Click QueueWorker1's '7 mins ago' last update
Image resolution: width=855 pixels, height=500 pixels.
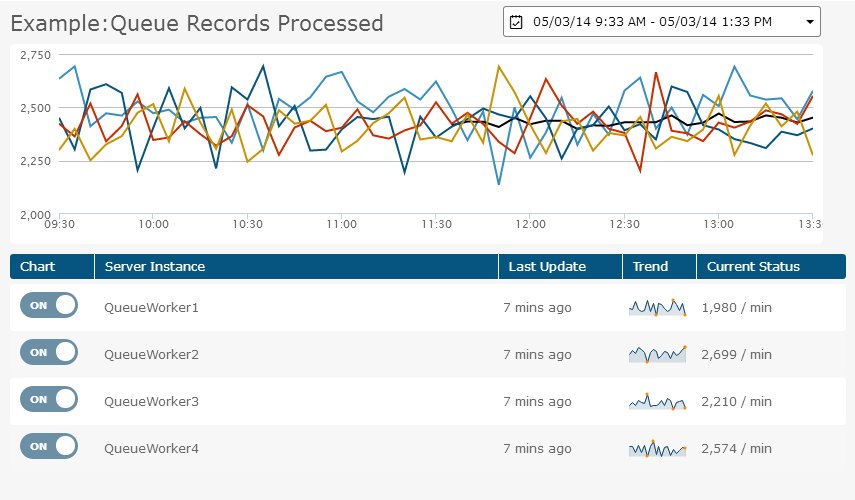point(538,308)
